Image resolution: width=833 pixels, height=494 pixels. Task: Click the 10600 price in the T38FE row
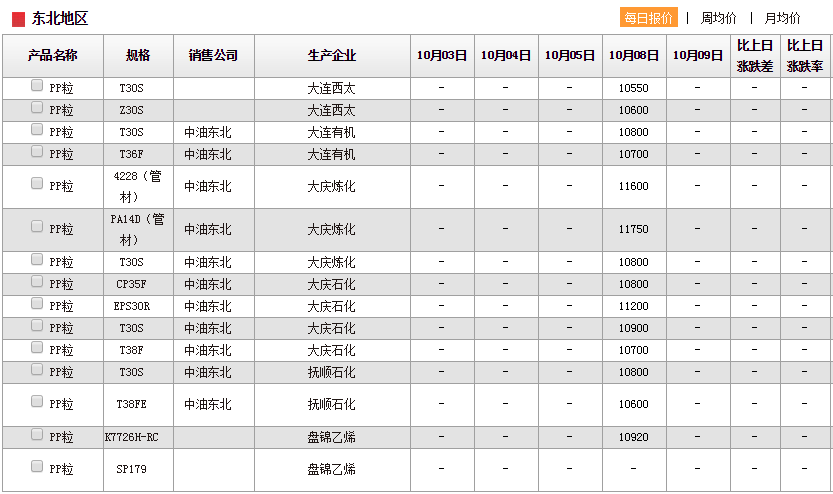634,404
